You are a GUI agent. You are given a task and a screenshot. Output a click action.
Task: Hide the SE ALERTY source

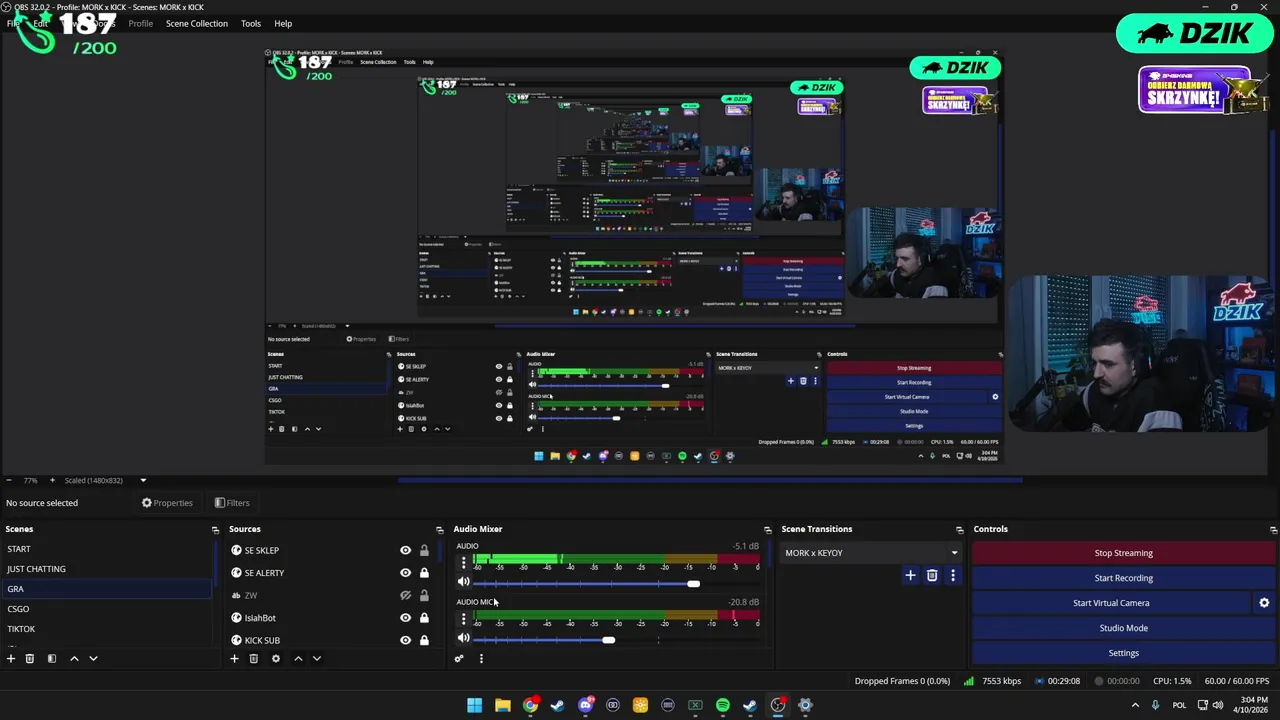click(x=405, y=573)
